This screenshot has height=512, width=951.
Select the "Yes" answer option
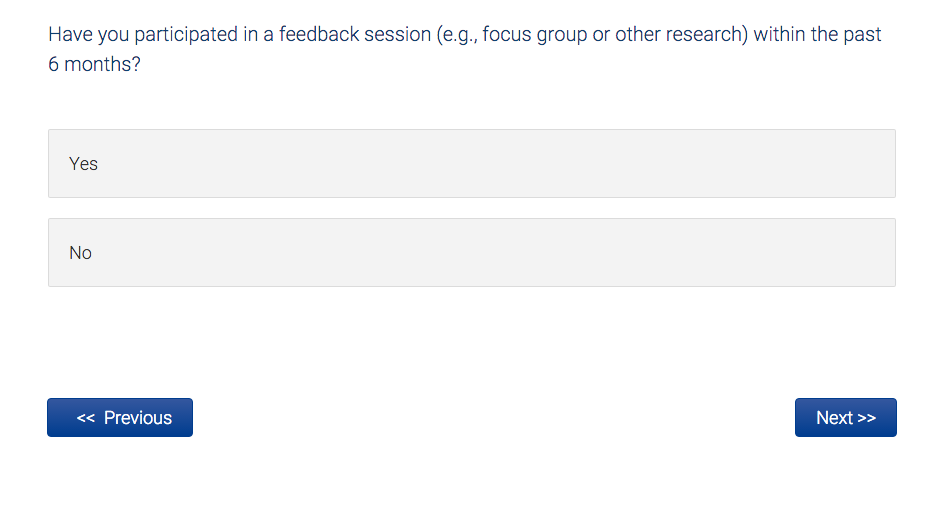[471, 163]
